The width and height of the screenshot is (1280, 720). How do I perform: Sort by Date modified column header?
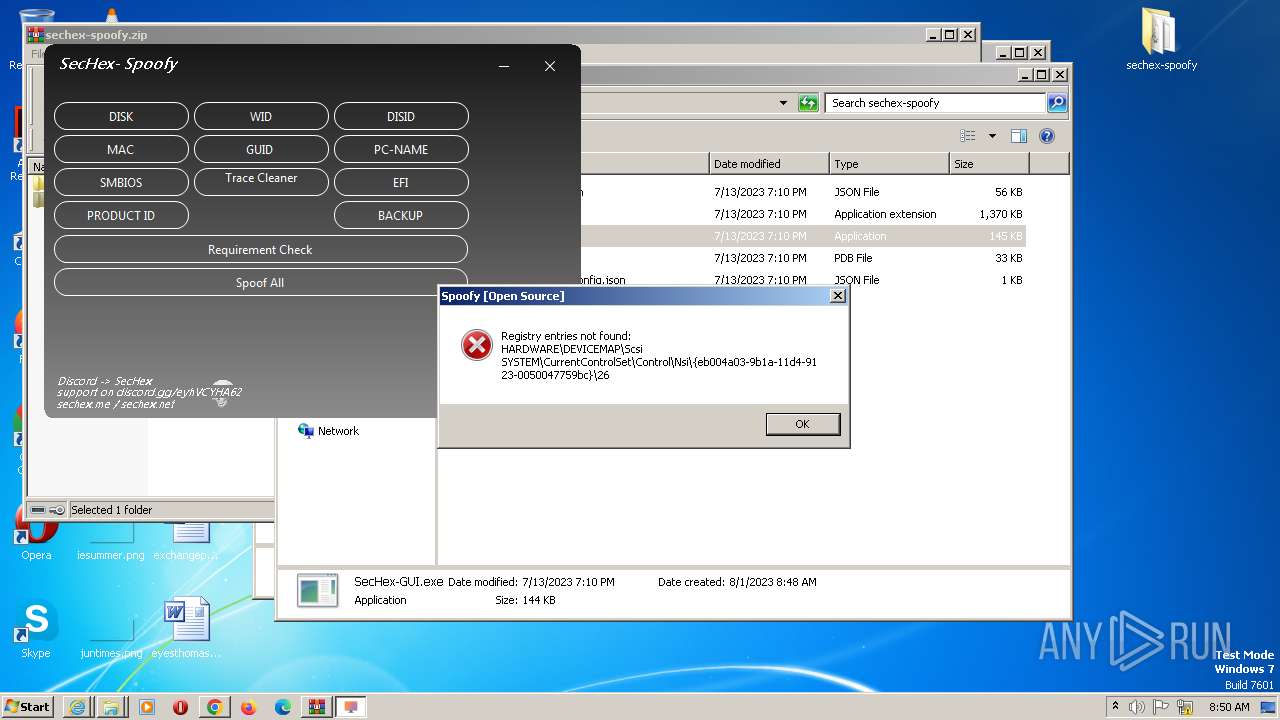(x=769, y=164)
